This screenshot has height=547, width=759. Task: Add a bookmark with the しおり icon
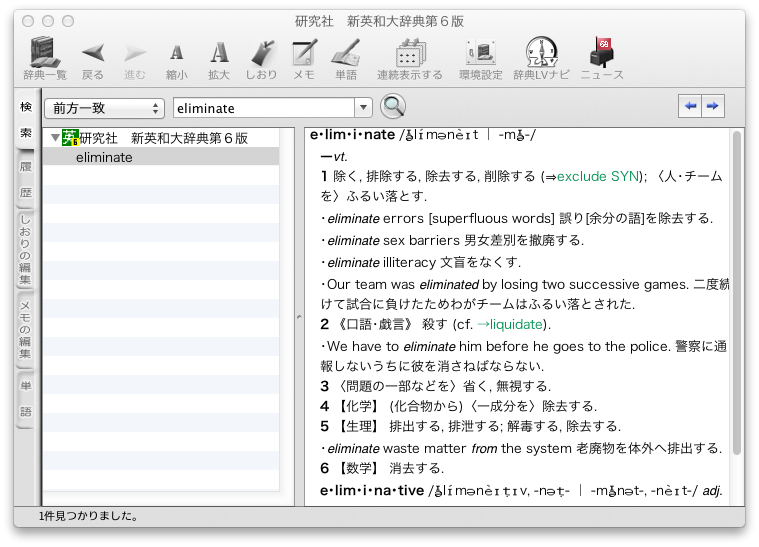pyautogui.click(x=261, y=59)
